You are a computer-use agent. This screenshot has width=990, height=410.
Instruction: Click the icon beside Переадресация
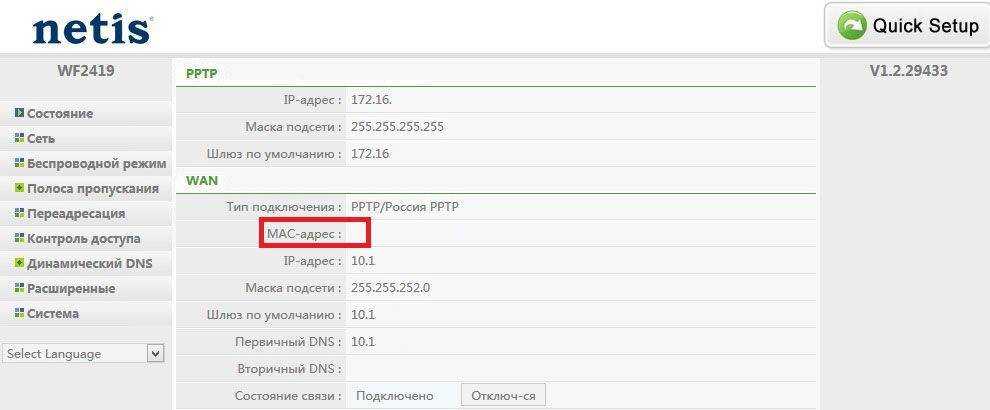tap(19, 213)
